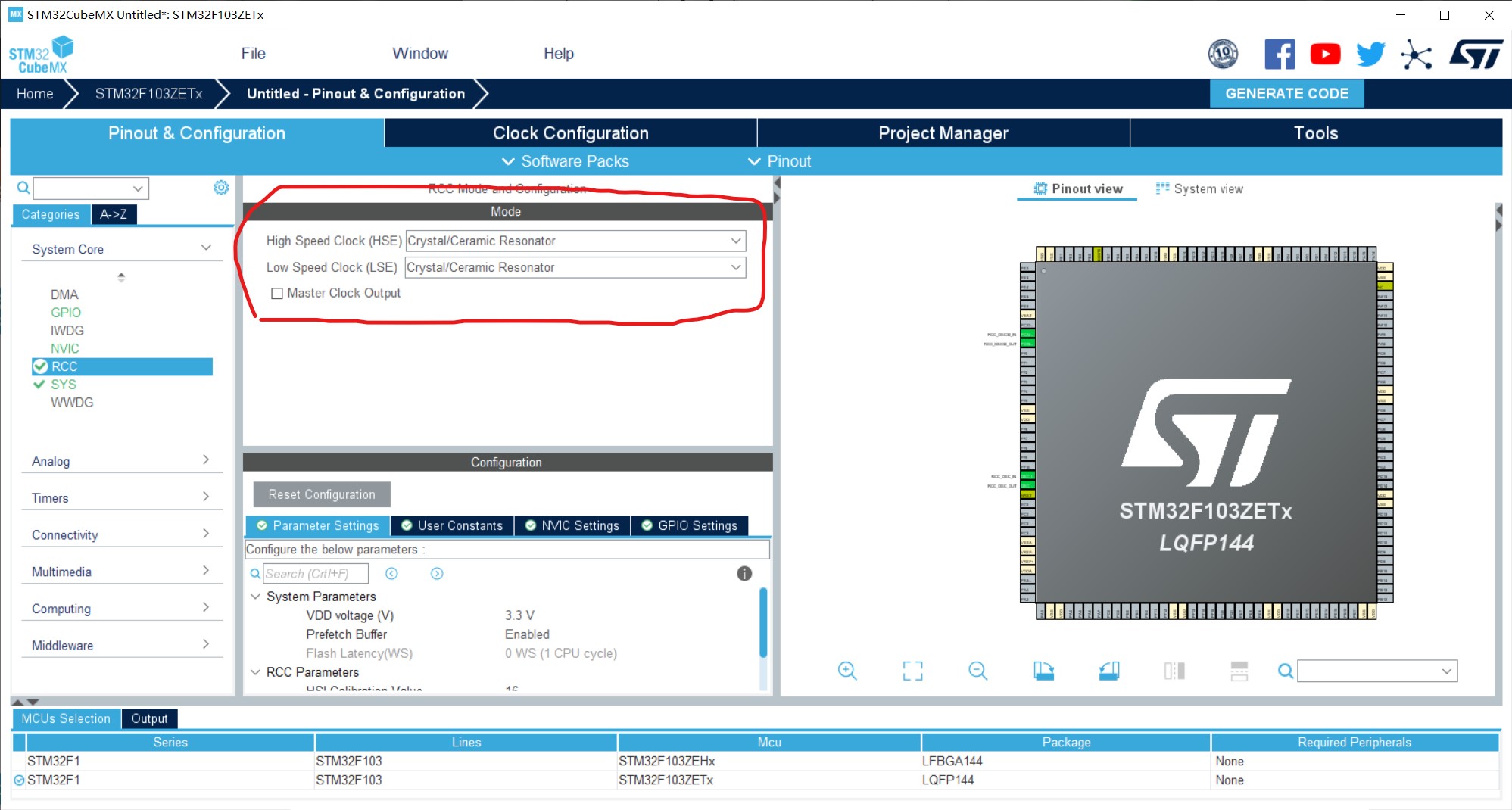Open categories settings gear icon
The height and width of the screenshot is (810, 1512).
pos(221,187)
